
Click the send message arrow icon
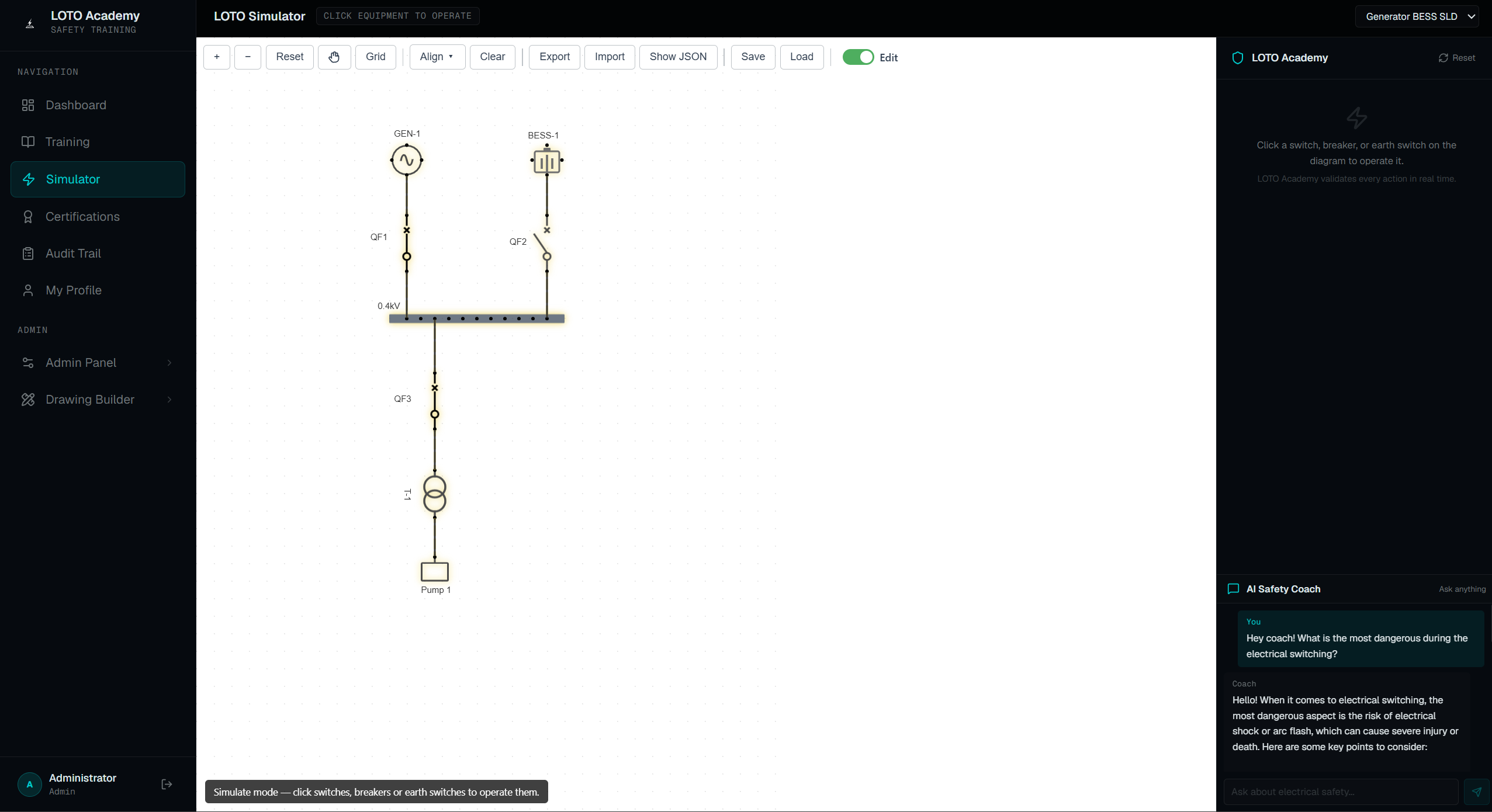[1477, 792]
